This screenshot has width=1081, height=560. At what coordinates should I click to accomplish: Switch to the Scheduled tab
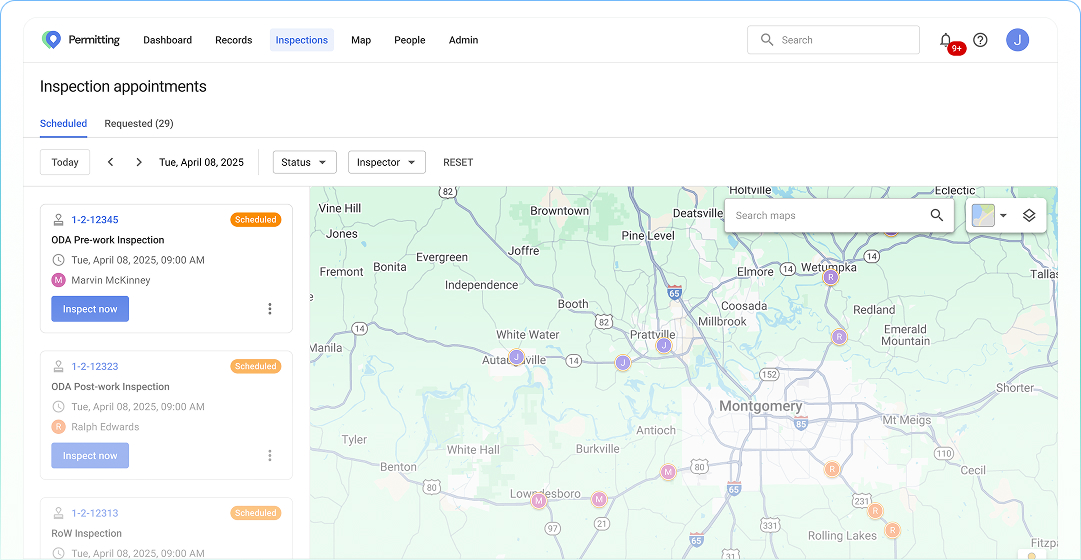pyautogui.click(x=63, y=123)
